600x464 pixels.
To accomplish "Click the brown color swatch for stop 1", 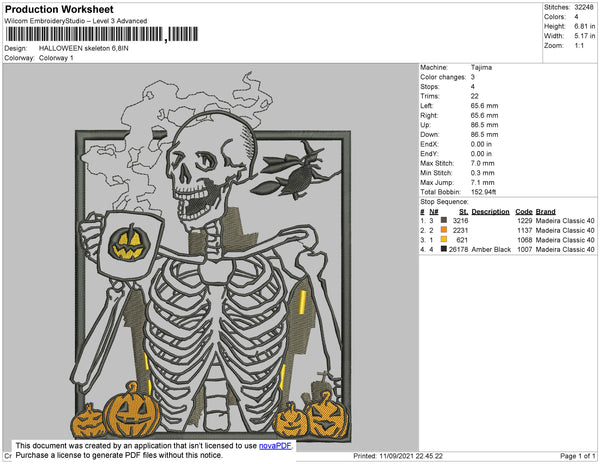I will coord(444,220).
